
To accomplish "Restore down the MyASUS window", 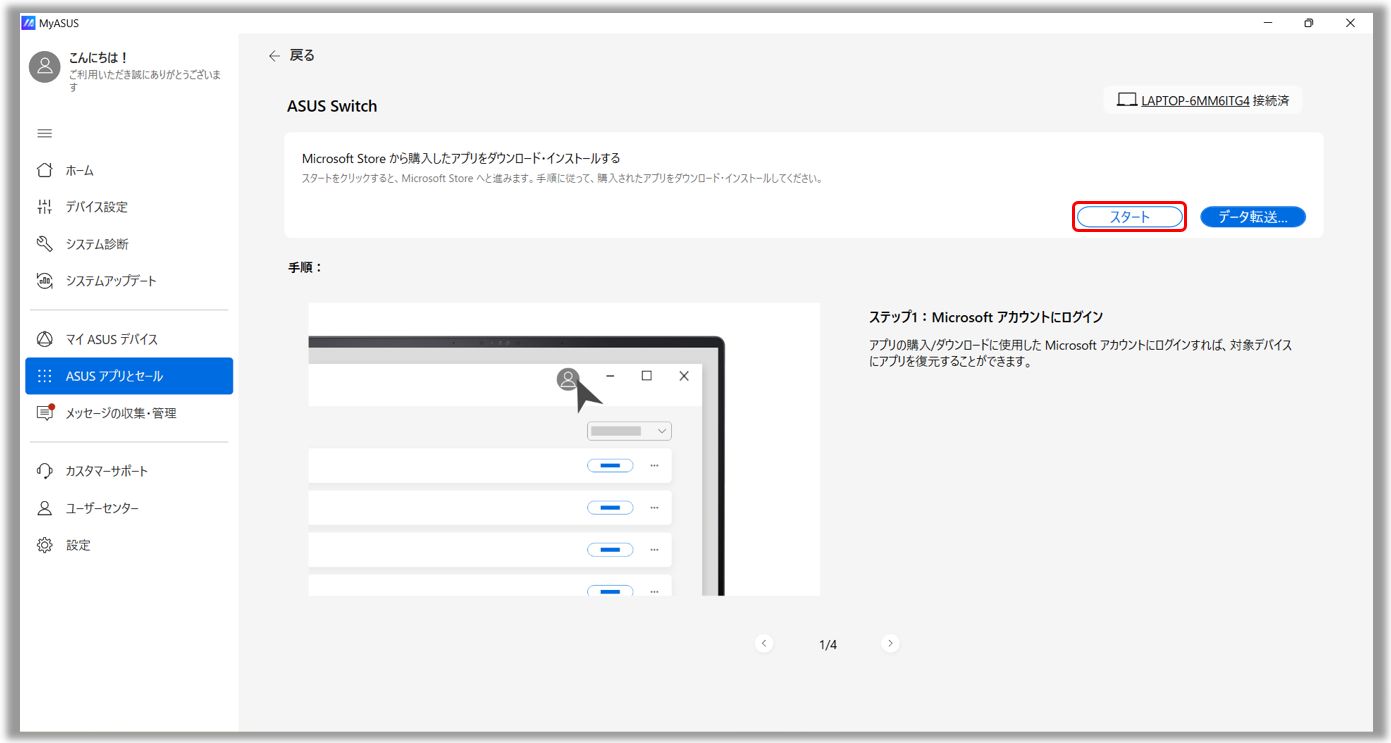I will click(x=1308, y=23).
